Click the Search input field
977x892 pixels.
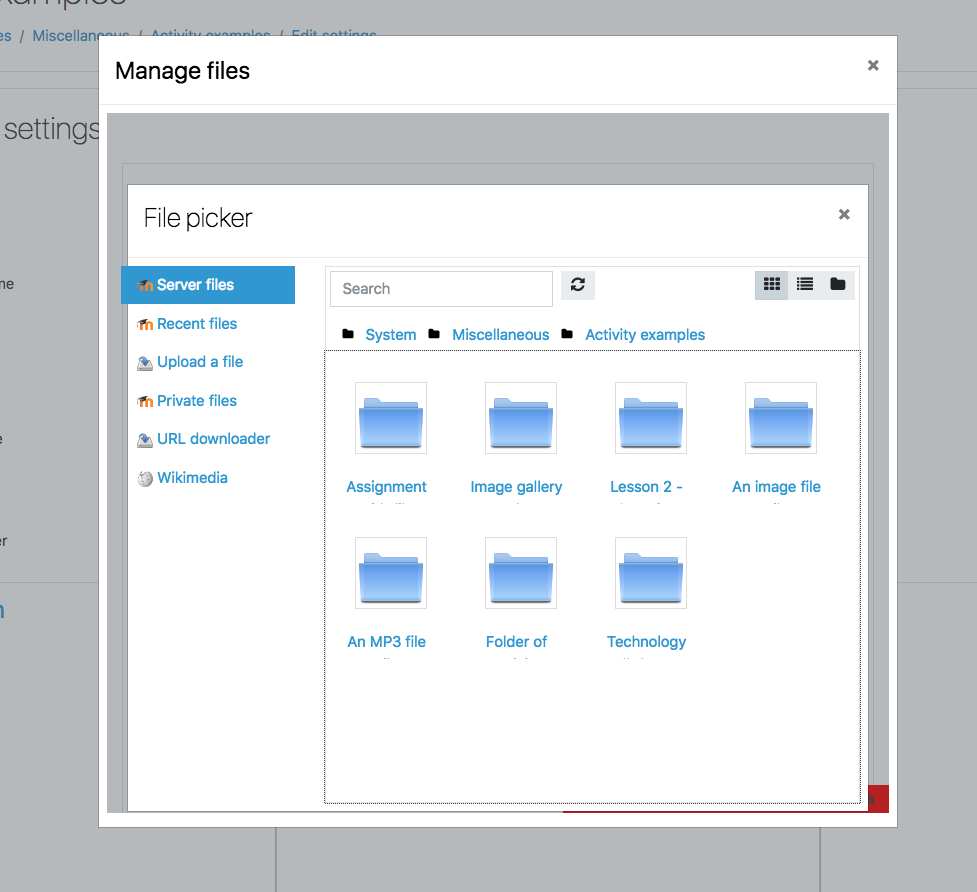pyautogui.click(x=441, y=288)
